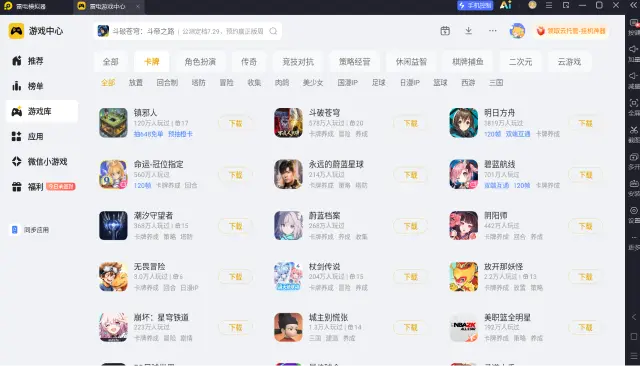Image resolution: width=640 pixels, height=366 pixels.
Task: Click the collapse double-arrow in title bar
Action: (633, 5)
